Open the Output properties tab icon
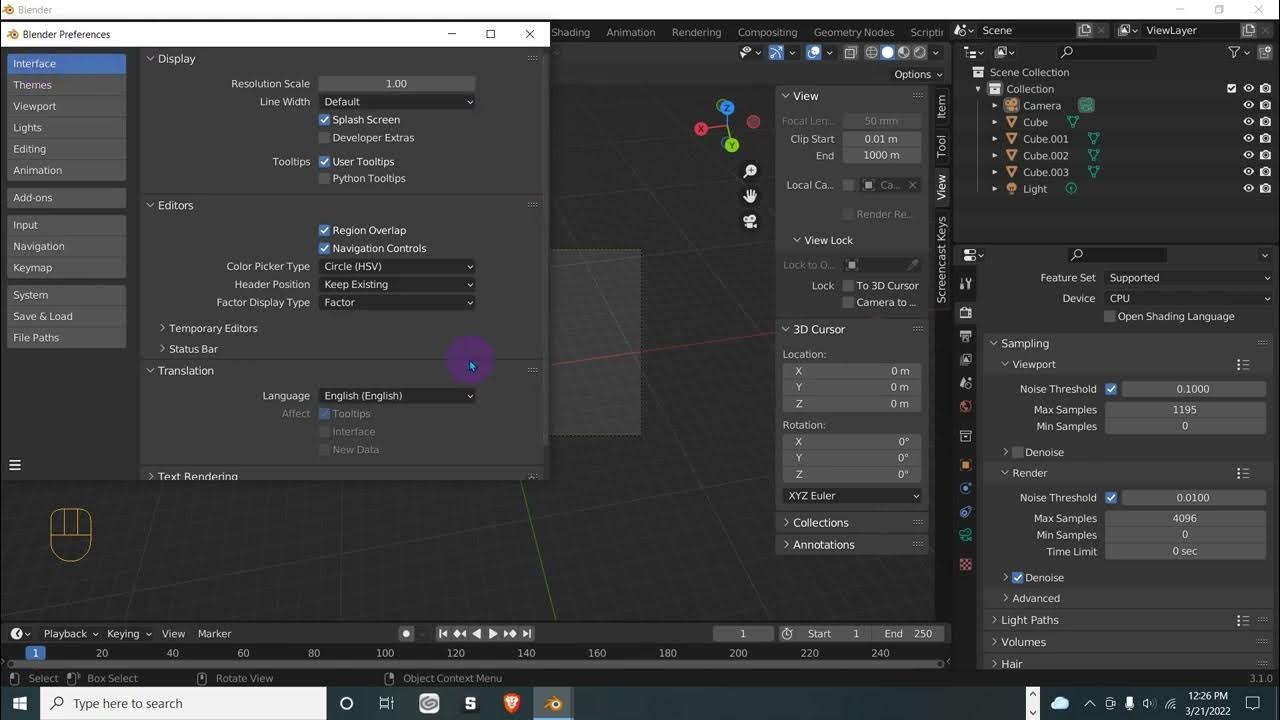This screenshot has height=720, width=1280. click(x=965, y=336)
